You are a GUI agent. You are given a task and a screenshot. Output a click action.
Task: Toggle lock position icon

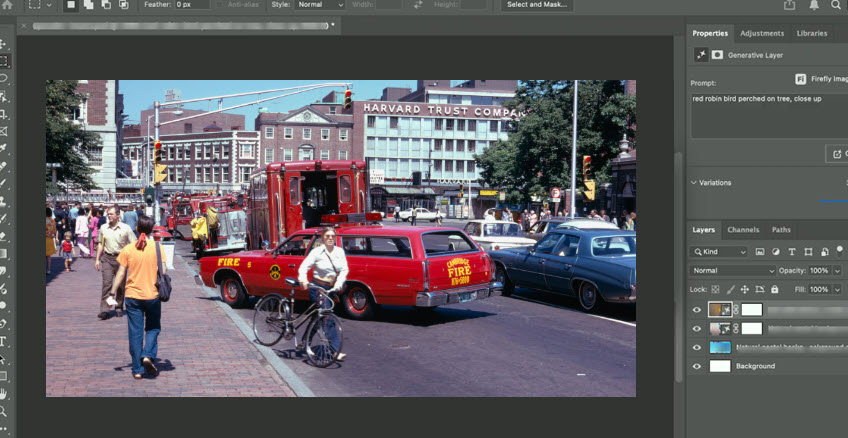pos(745,289)
